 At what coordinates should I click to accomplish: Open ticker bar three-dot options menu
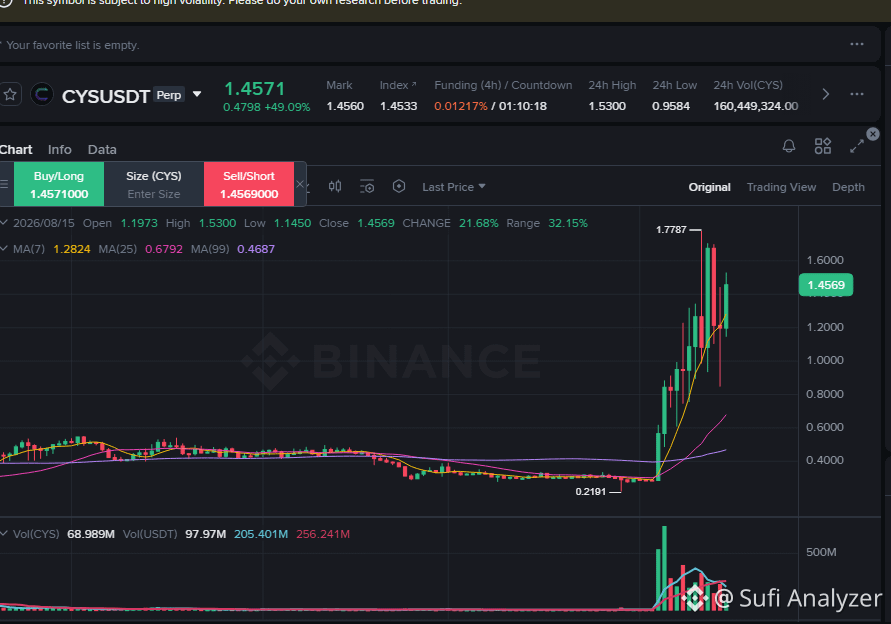pyautogui.click(x=857, y=94)
